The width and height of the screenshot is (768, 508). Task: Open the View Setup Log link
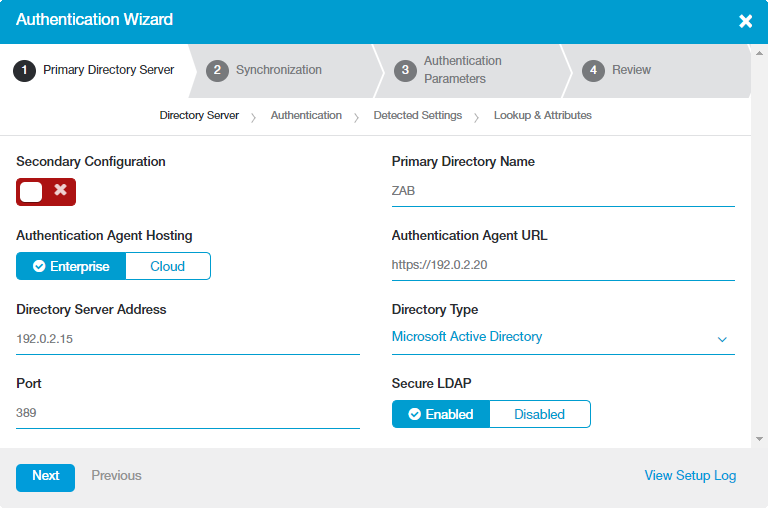coord(690,476)
